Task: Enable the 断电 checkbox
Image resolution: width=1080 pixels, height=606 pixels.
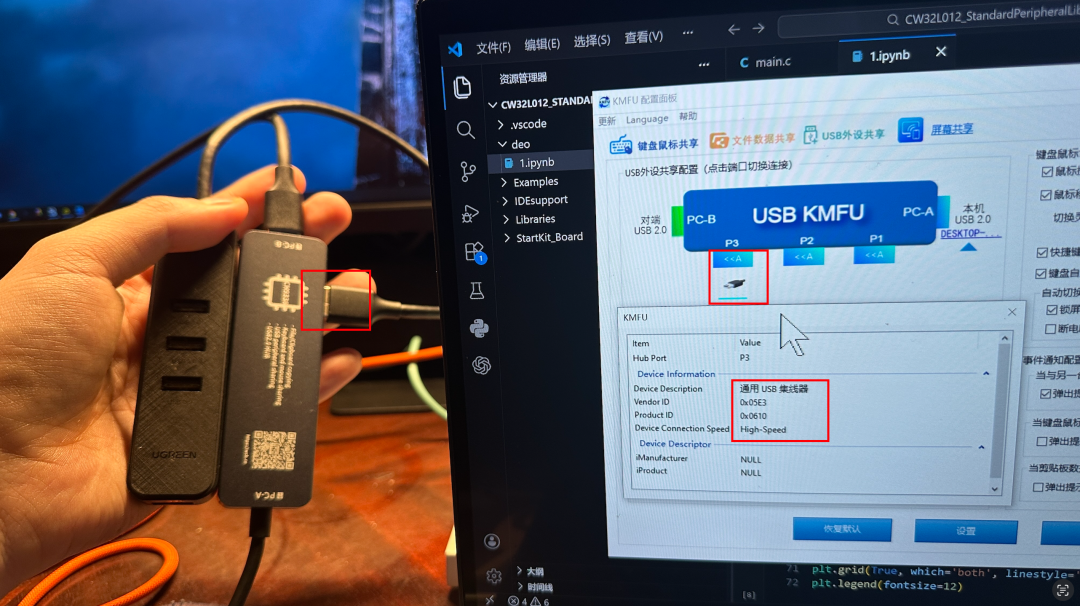Action: pyautogui.click(x=1050, y=328)
